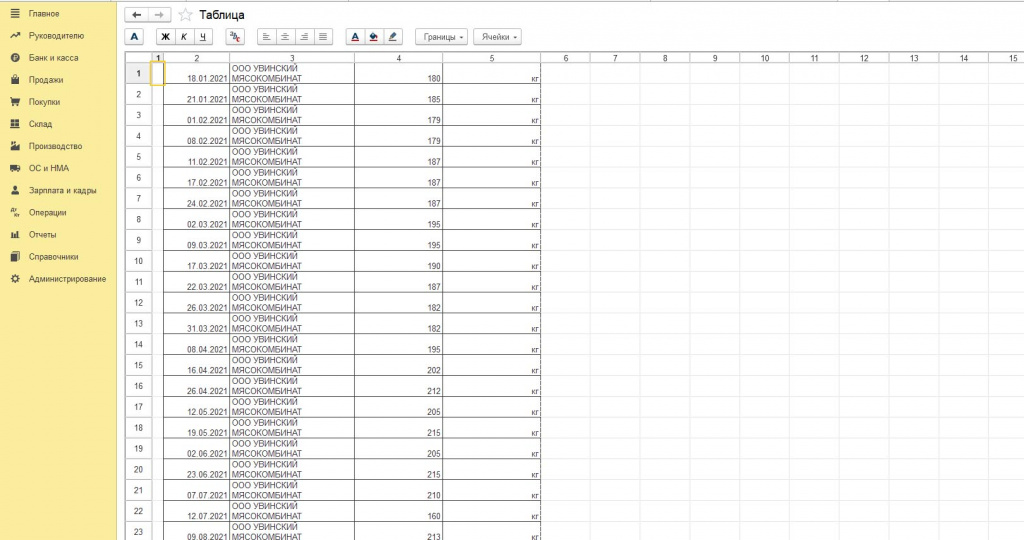
Task: Click date cell 07.07.2021
Action: 197,490
